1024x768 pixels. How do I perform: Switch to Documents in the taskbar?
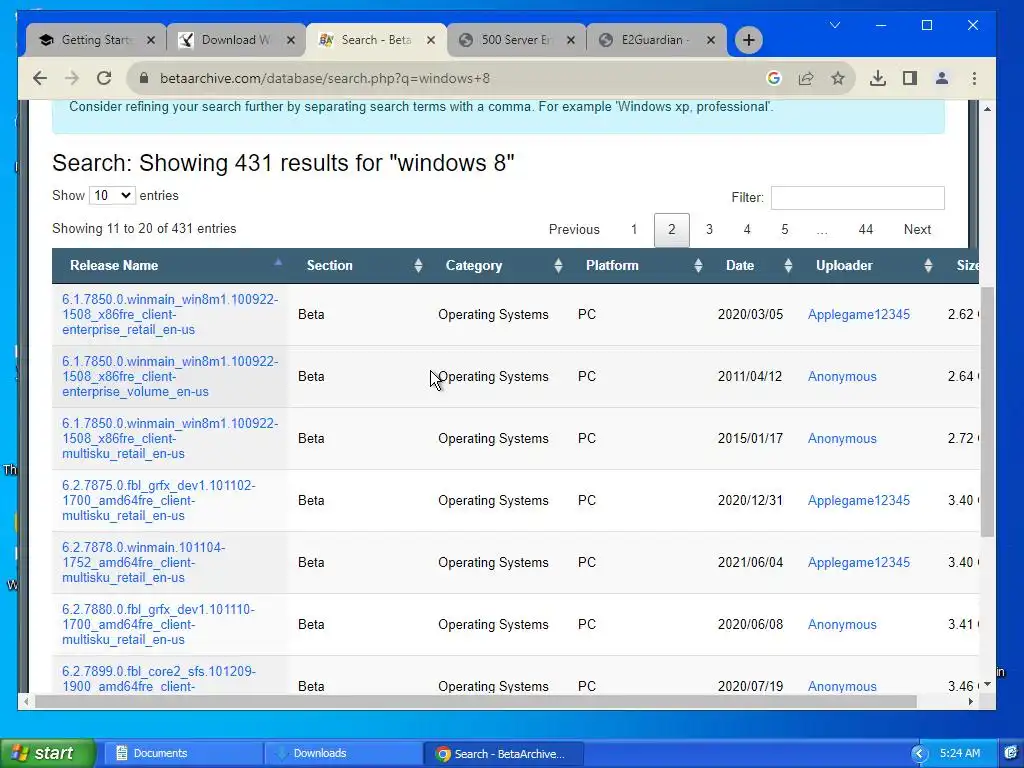[x=185, y=754]
